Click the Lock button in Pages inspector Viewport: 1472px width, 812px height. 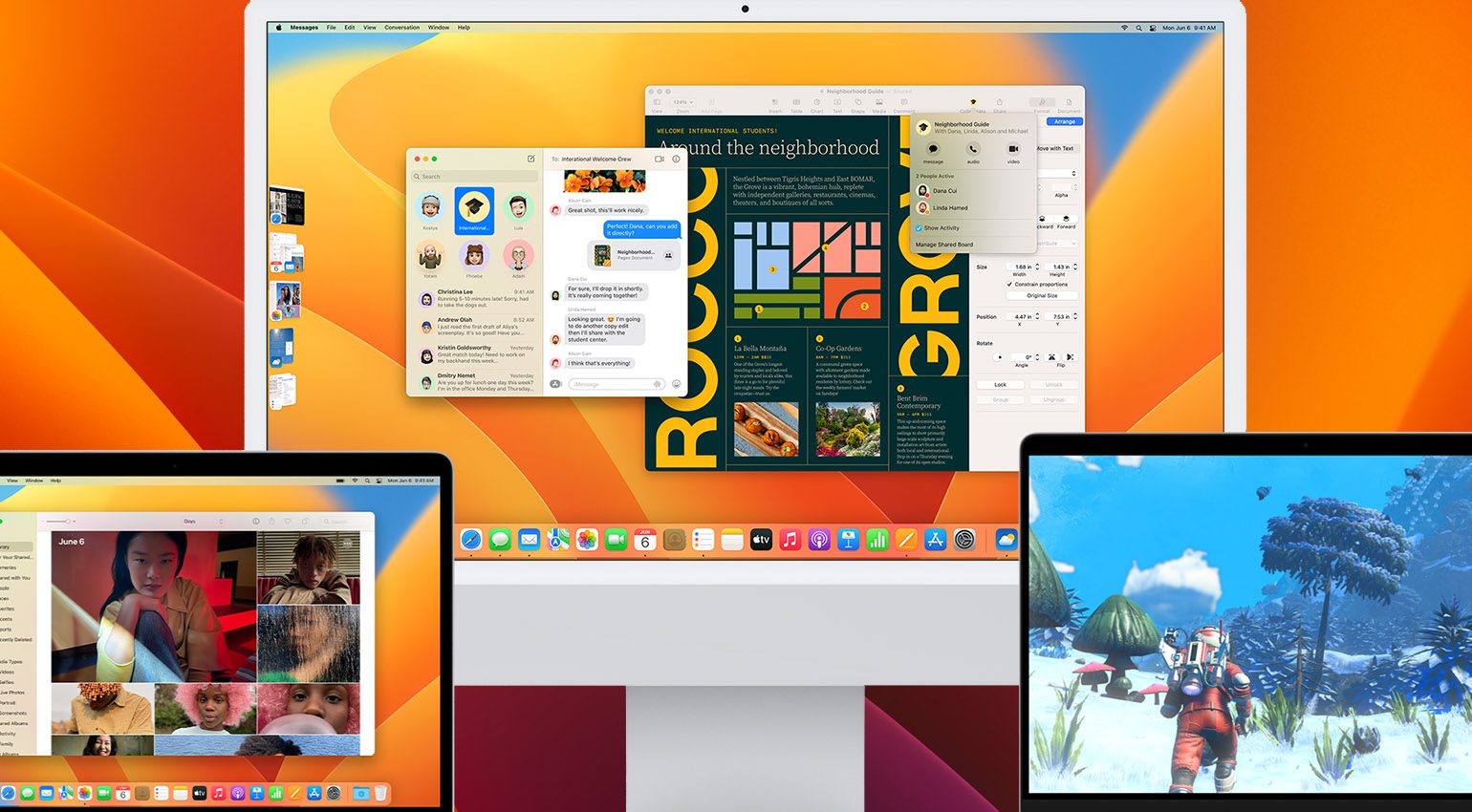pyautogui.click(x=1000, y=385)
